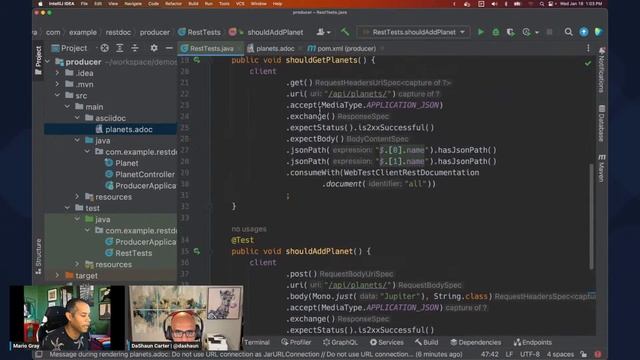Image resolution: width=640 pixels, height=360 pixels.
Task: Expand all in the Project panel
Action: pos(120,48)
